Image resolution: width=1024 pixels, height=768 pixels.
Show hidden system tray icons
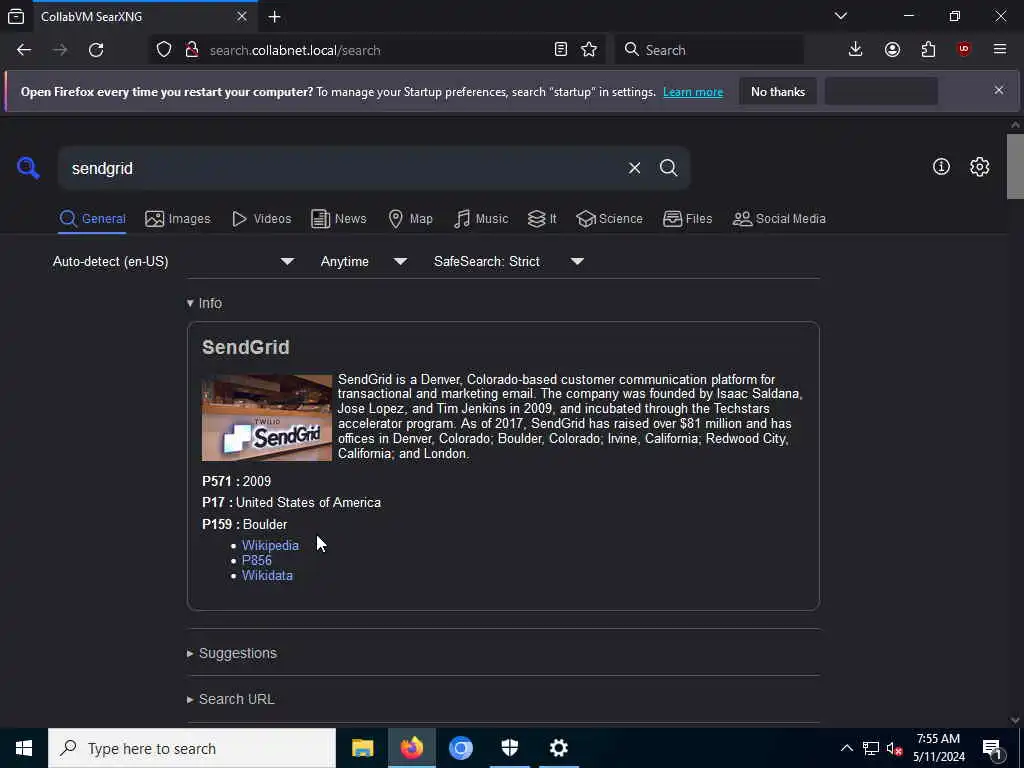pyautogui.click(x=846, y=748)
